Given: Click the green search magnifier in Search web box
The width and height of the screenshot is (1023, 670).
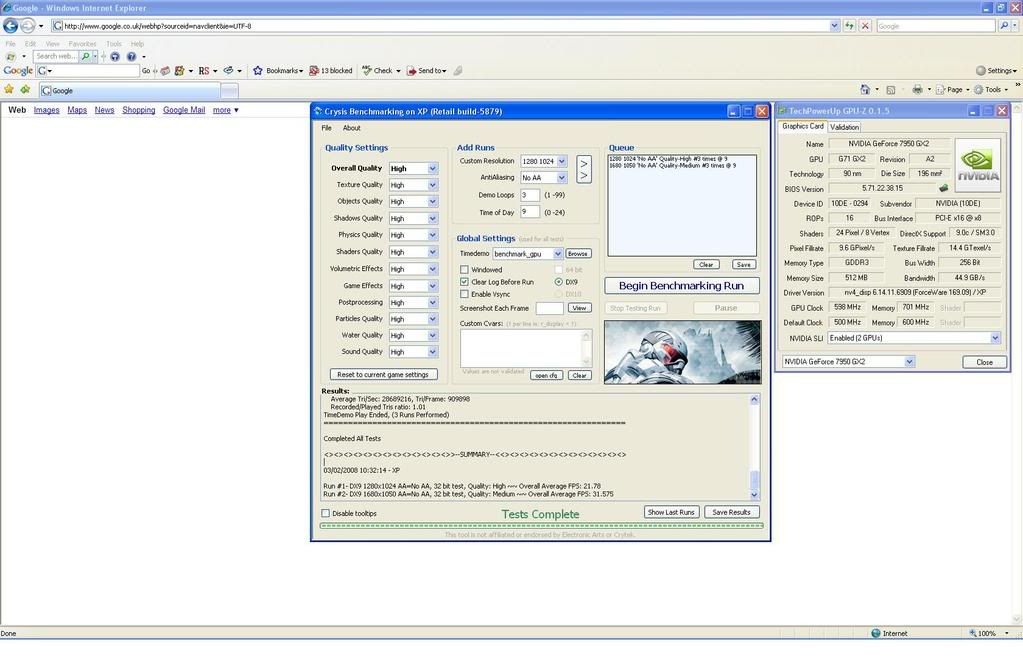Looking at the screenshot, I should point(85,57).
